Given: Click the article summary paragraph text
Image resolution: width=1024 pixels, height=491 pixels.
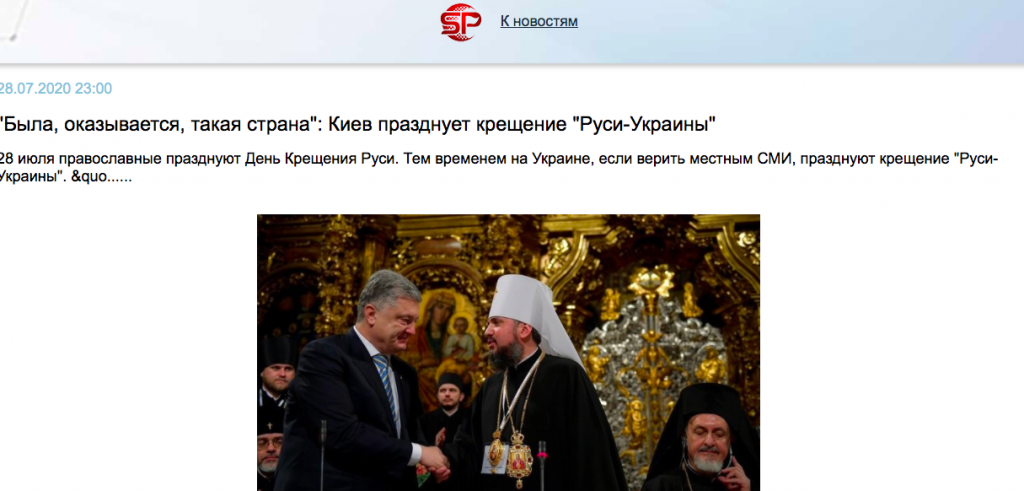Looking at the screenshot, I should 499,168.
